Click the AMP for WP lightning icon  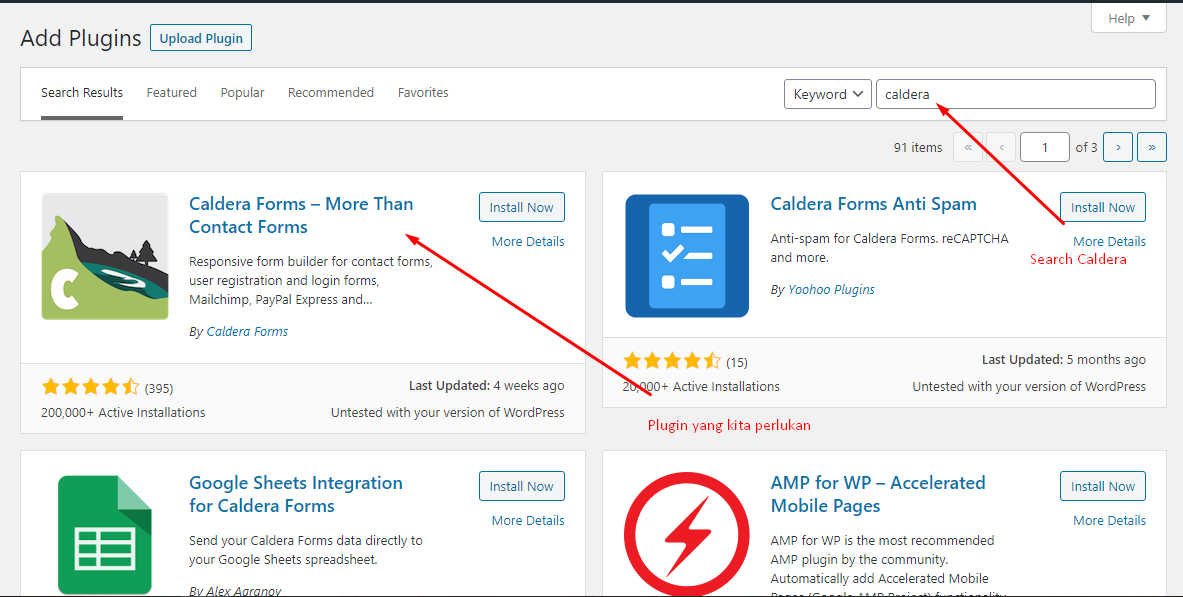pyautogui.click(x=687, y=534)
